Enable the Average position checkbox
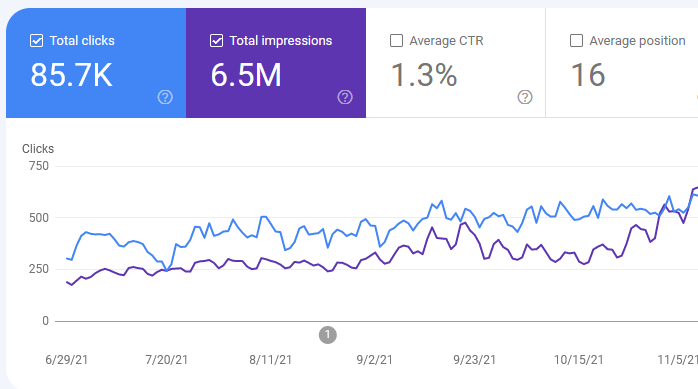 (x=576, y=41)
